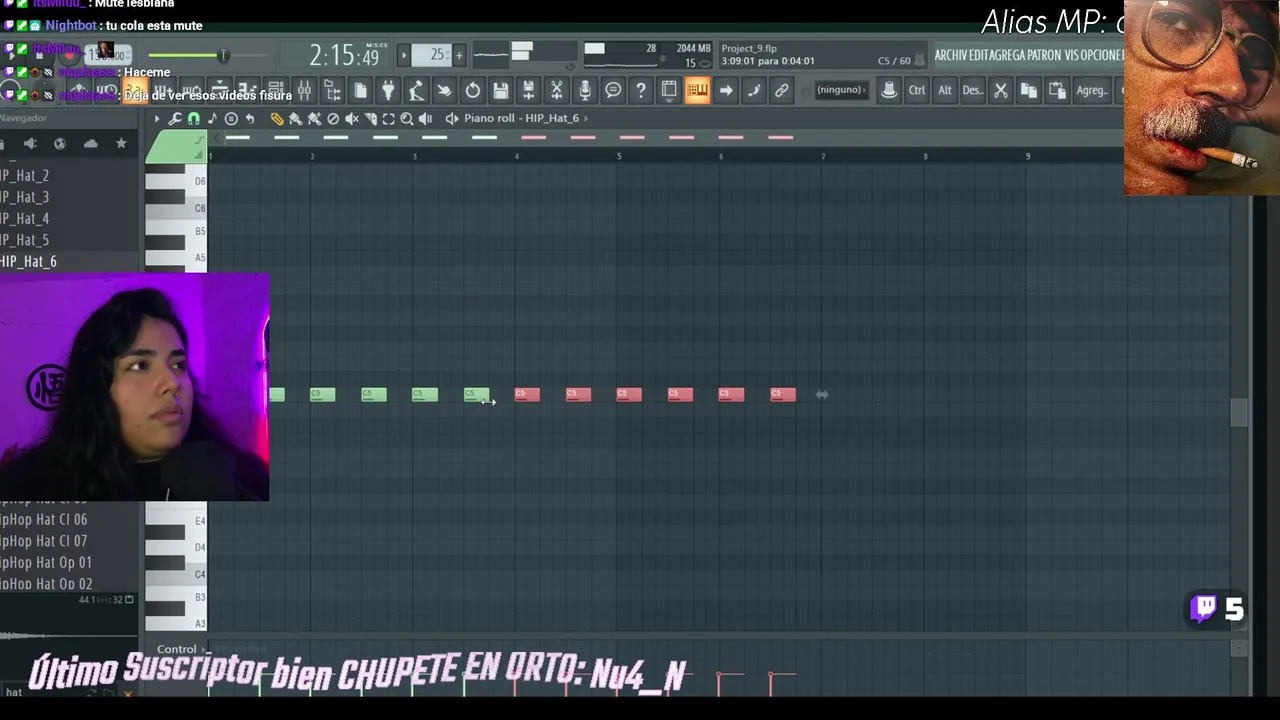Click the Agreg.. button

pos(1091,91)
